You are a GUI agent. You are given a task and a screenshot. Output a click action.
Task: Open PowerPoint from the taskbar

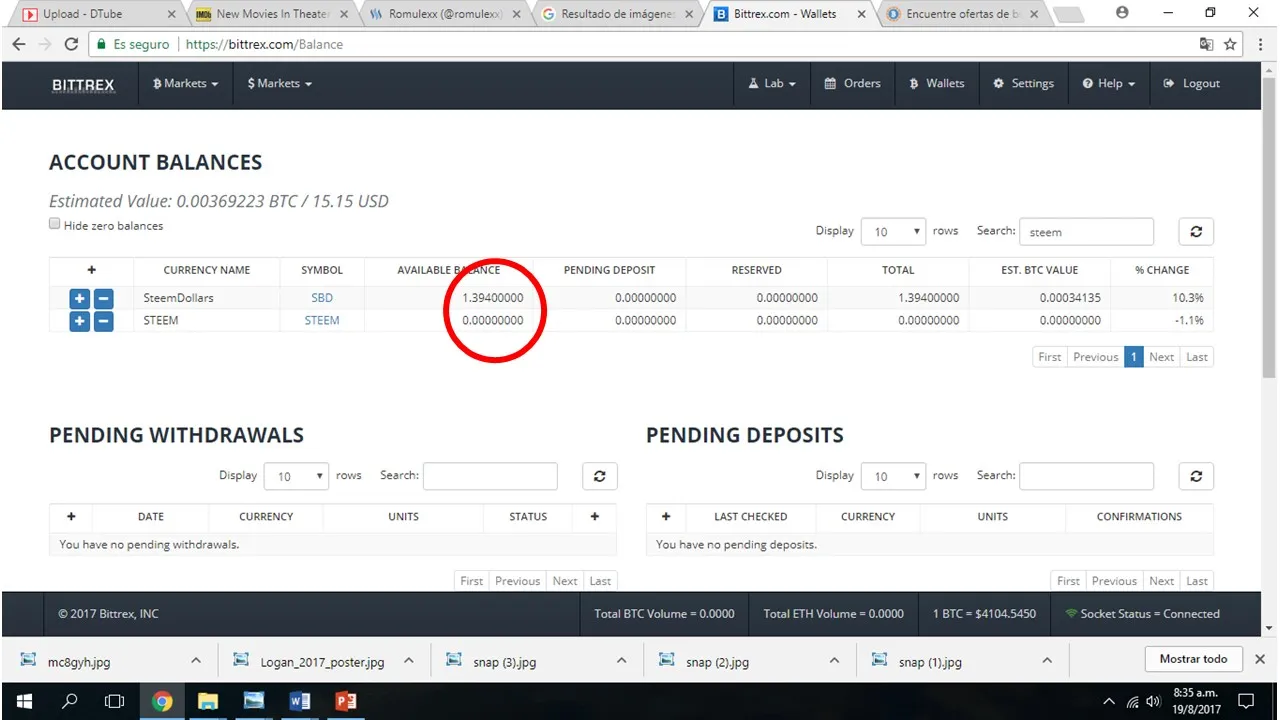point(345,701)
